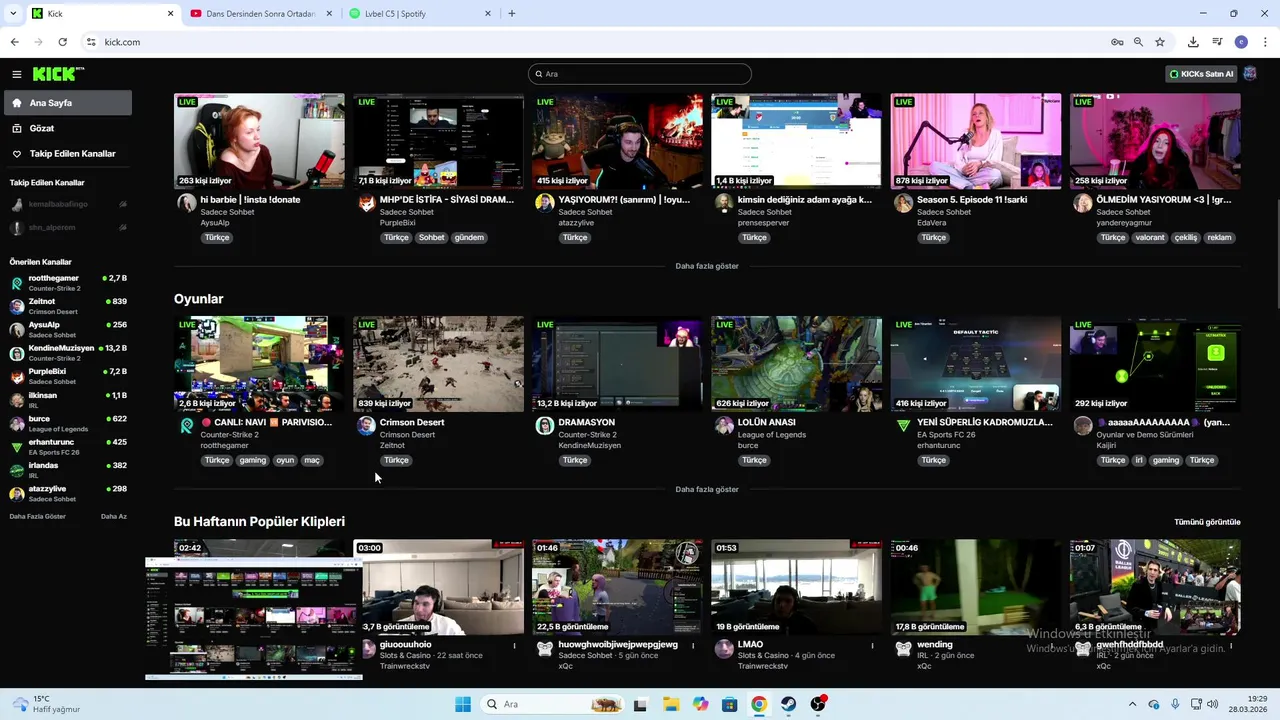
Task: Show hidden tray icons chevron
Action: (1132, 704)
